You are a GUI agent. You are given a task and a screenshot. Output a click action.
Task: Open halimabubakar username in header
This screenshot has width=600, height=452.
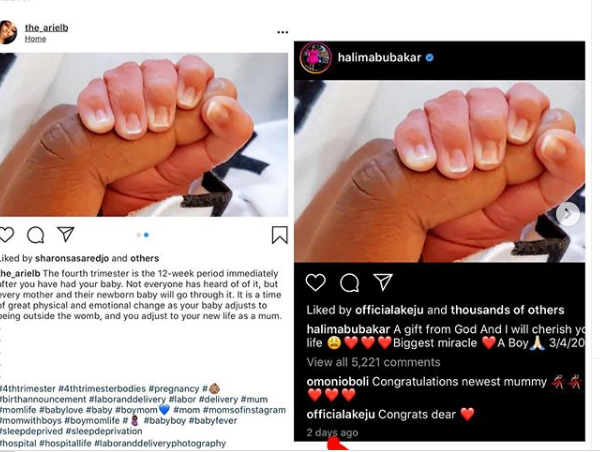coord(379,57)
